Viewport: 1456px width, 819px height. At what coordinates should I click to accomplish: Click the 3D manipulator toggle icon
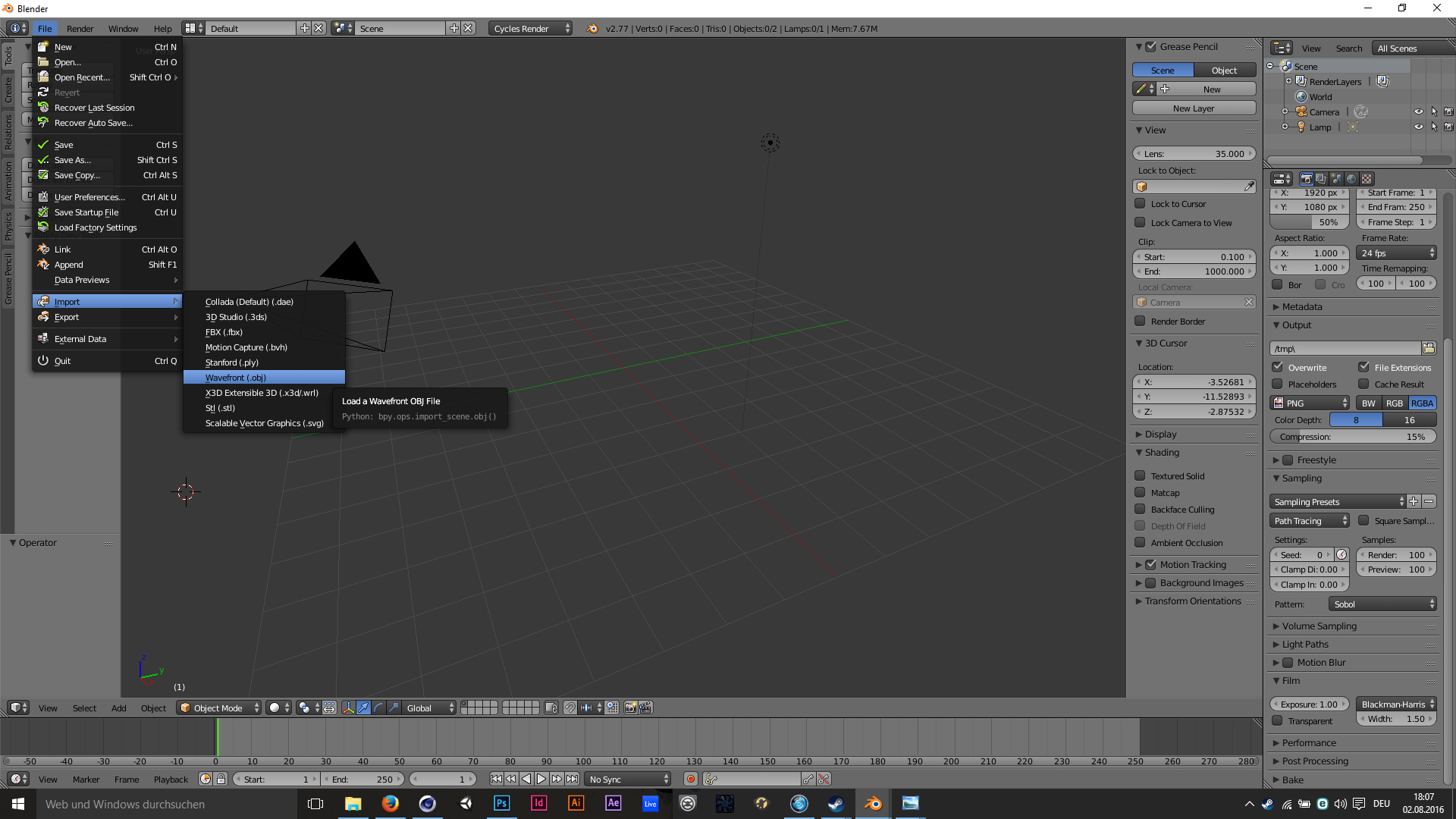click(348, 708)
